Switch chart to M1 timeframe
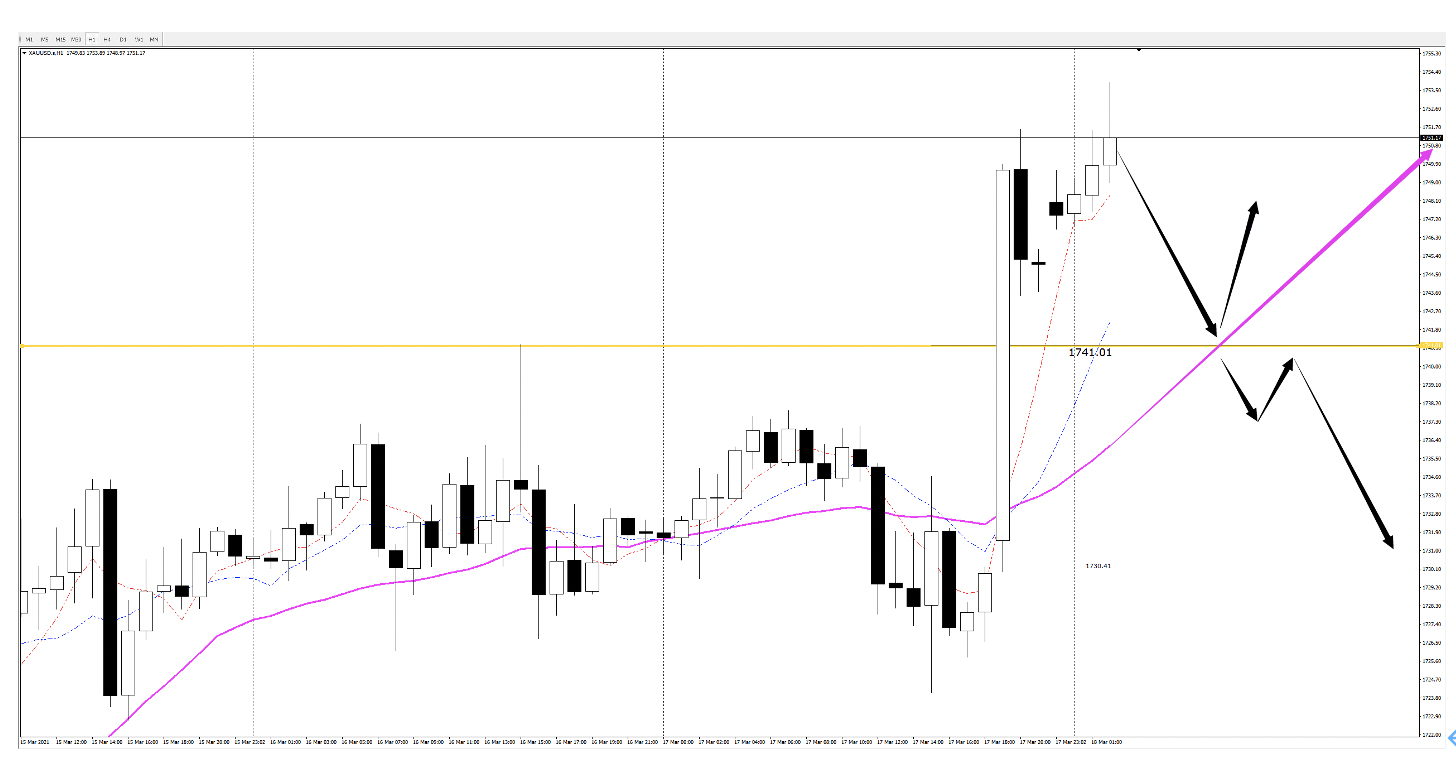This screenshot has height=768, width=1456. click(x=29, y=39)
